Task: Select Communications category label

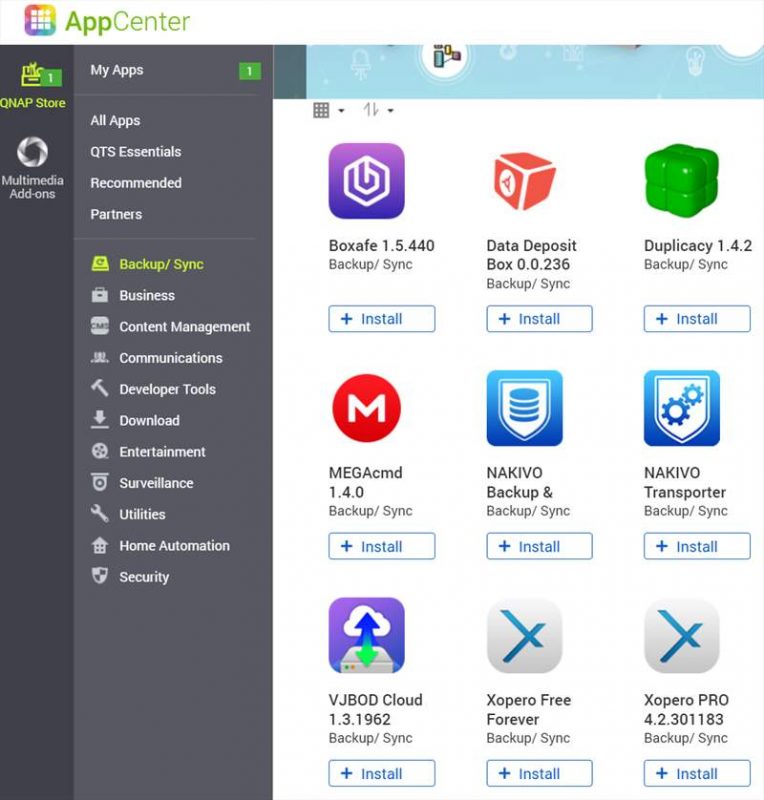Action: click(171, 358)
